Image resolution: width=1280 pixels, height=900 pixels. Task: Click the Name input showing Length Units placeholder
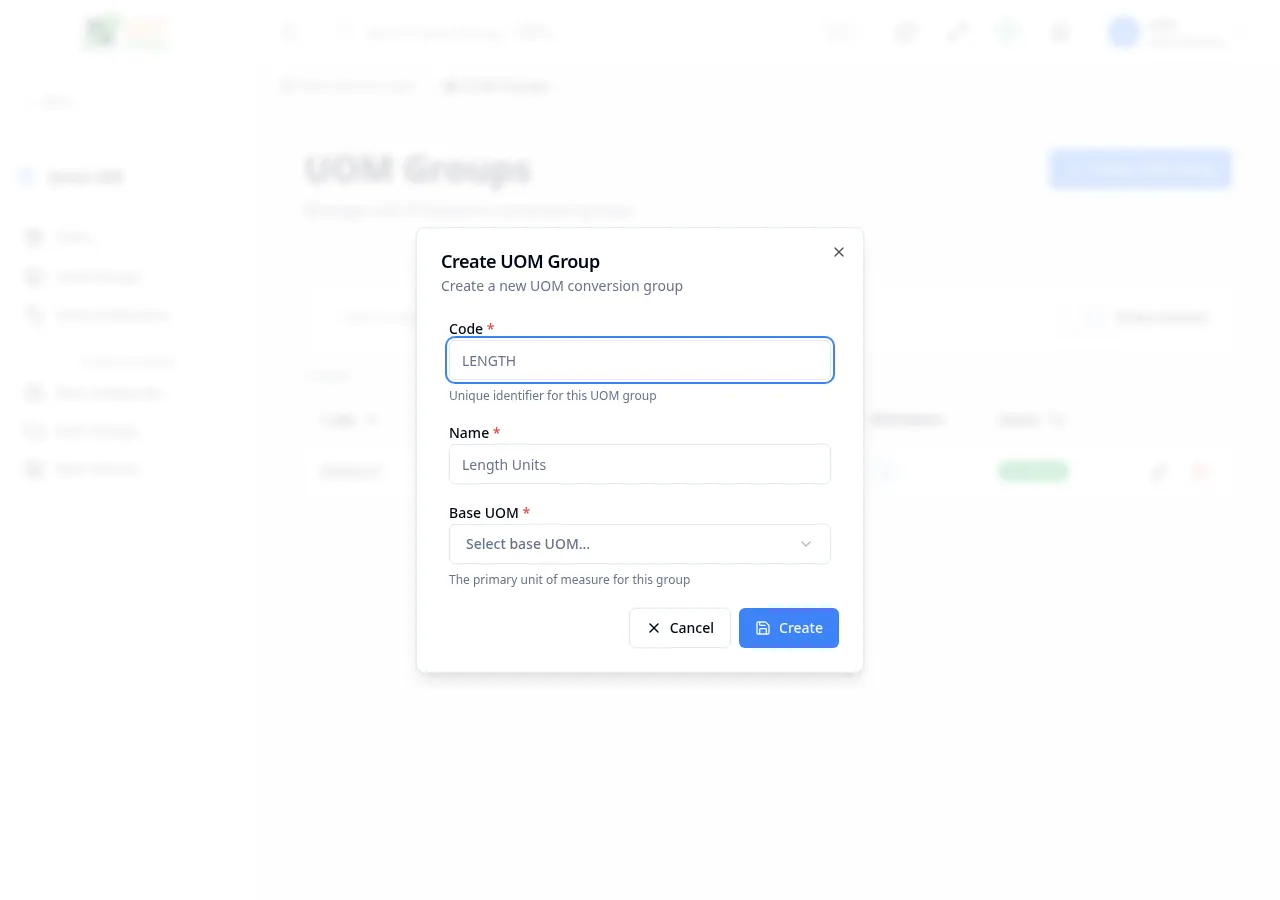point(640,464)
